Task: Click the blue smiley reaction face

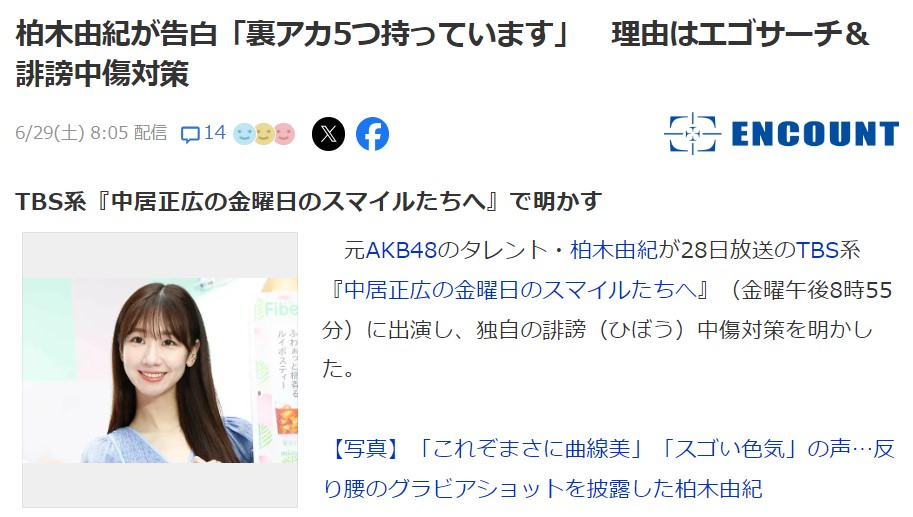Action: click(x=244, y=134)
